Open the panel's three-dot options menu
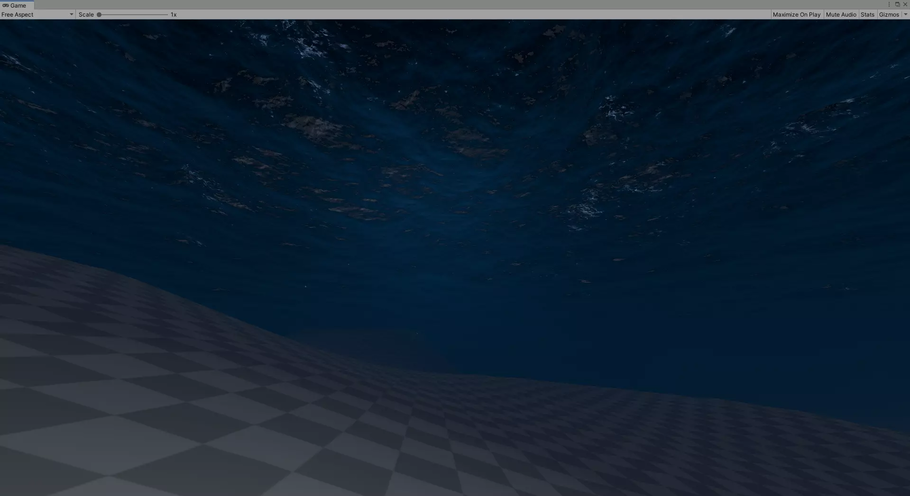The width and height of the screenshot is (910, 496). click(889, 4)
